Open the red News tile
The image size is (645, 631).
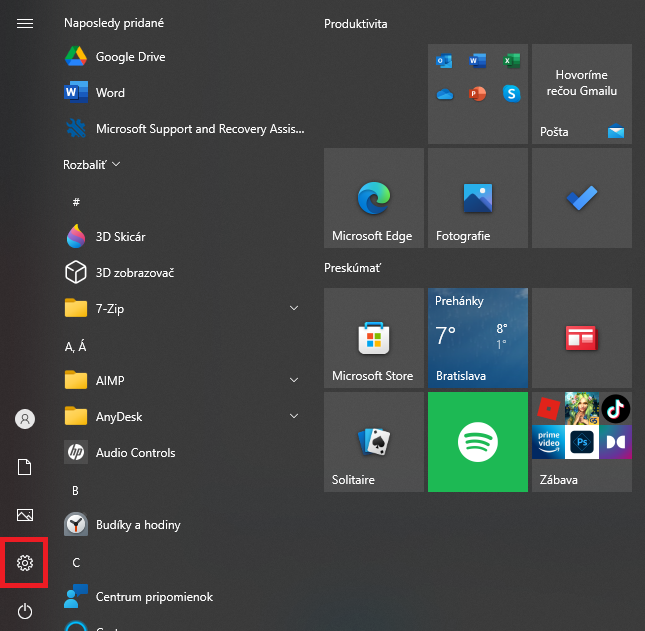[582, 338]
